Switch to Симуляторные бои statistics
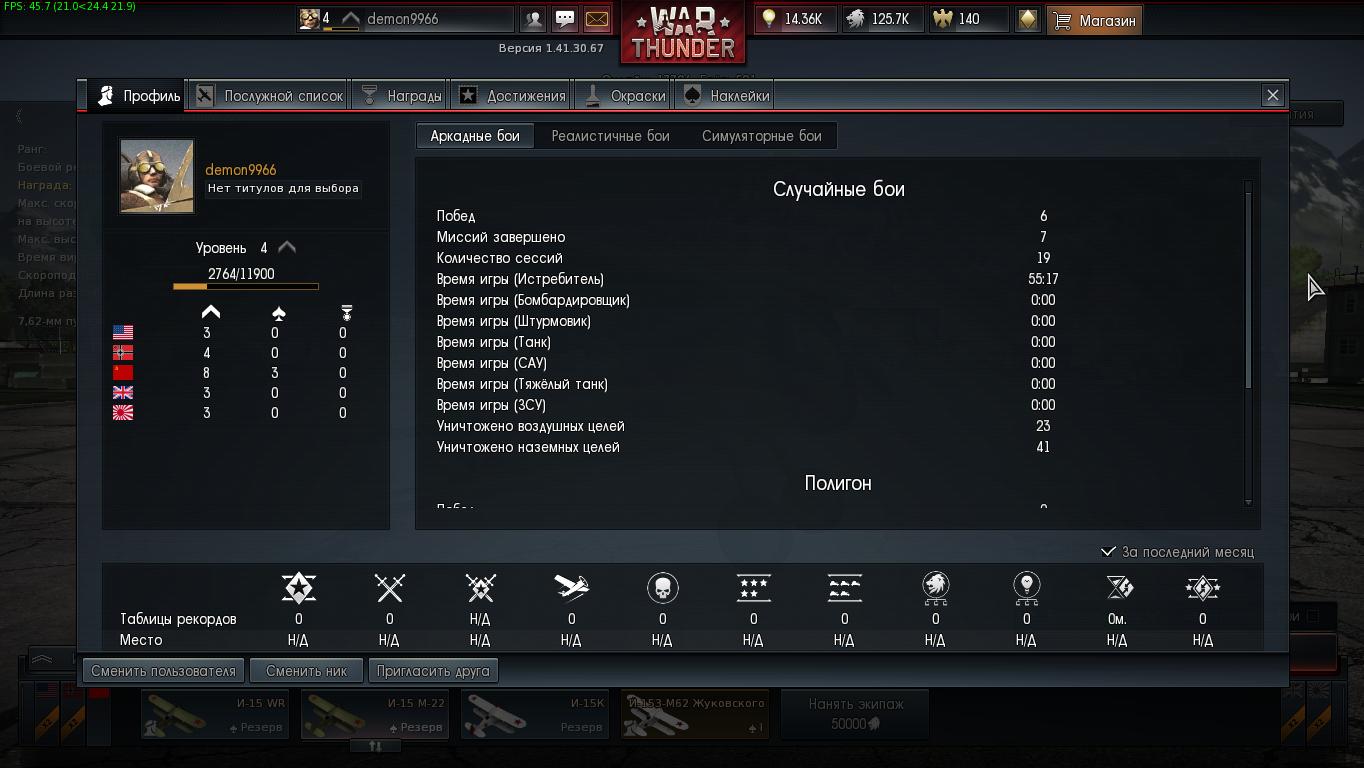 coord(762,136)
